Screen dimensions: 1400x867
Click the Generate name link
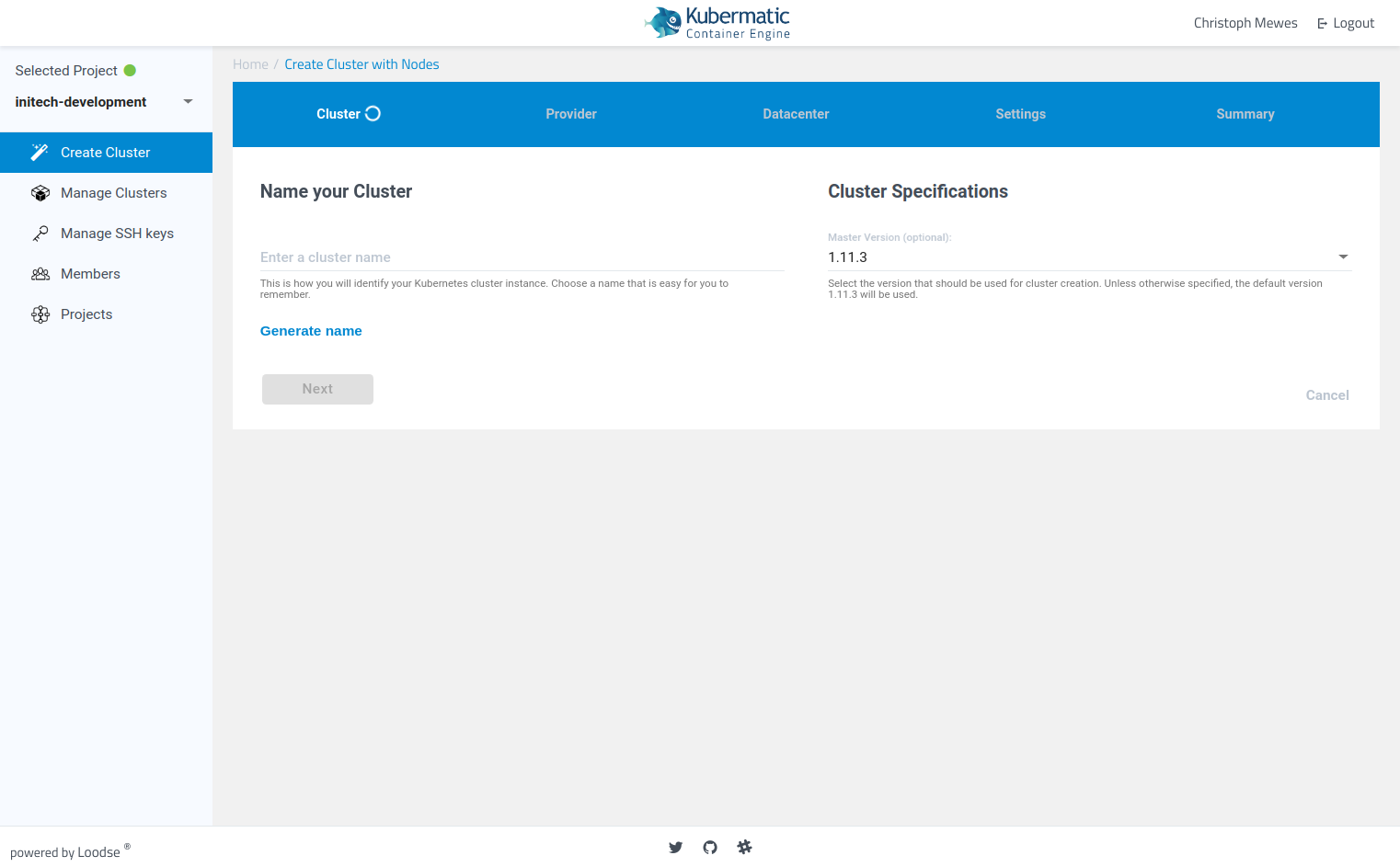311,331
